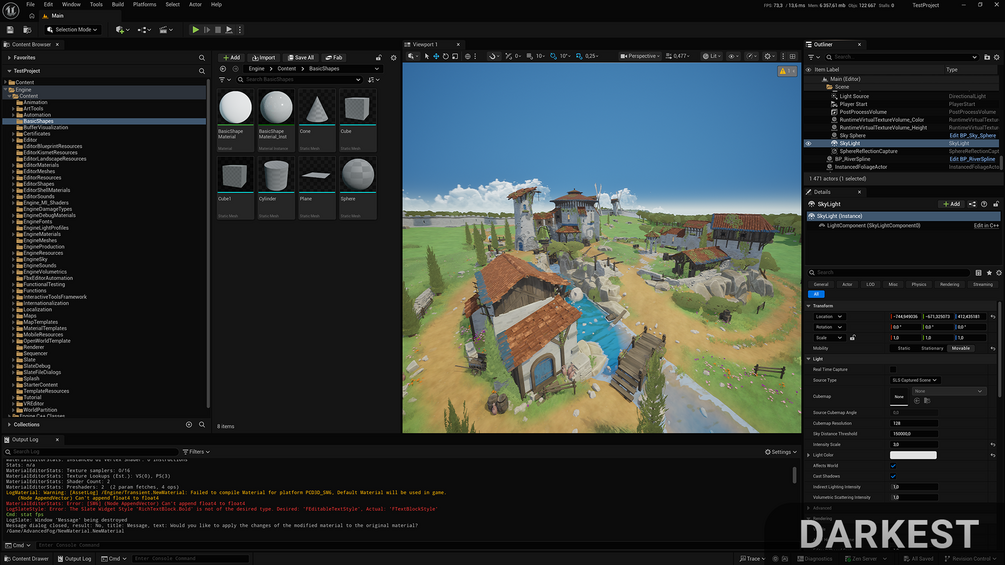This screenshot has width=1005, height=565.
Task: Open the Perspective view mode dropdown
Action: pyautogui.click(x=640, y=56)
